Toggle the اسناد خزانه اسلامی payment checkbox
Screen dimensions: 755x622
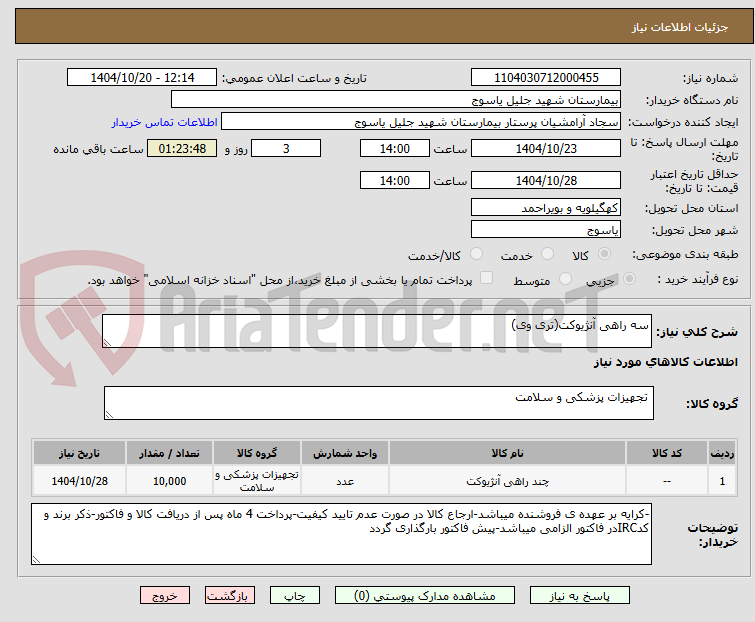(x=487, y=278)
